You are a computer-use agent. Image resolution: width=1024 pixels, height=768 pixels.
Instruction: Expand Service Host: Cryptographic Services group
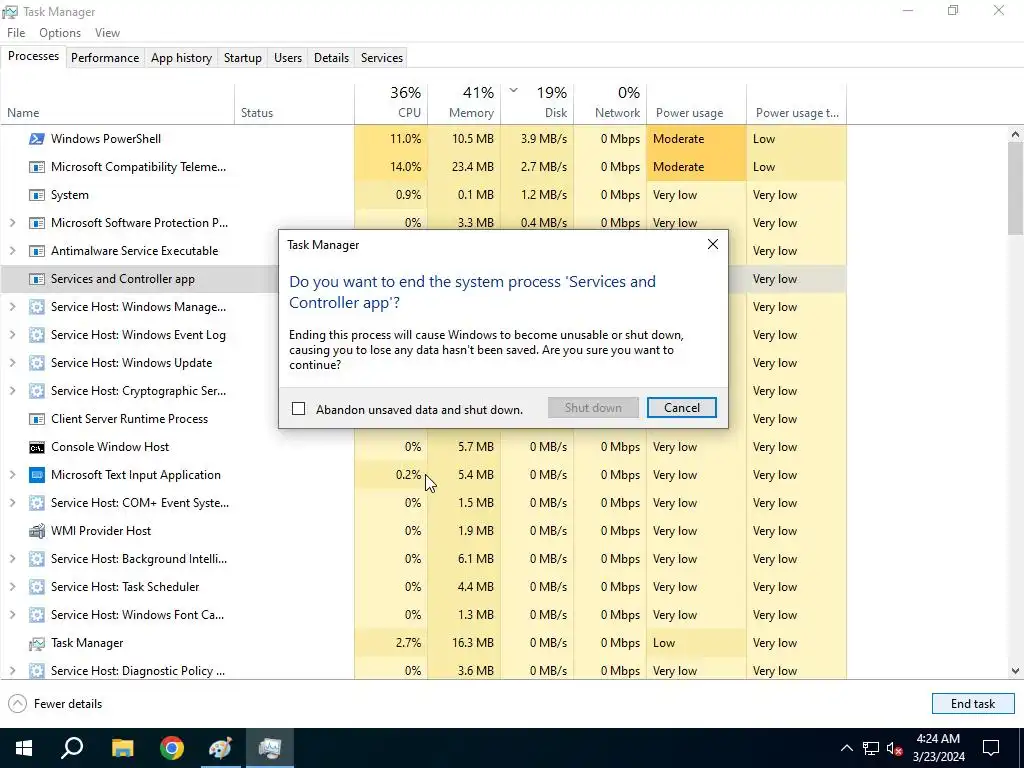pos(12,391)
